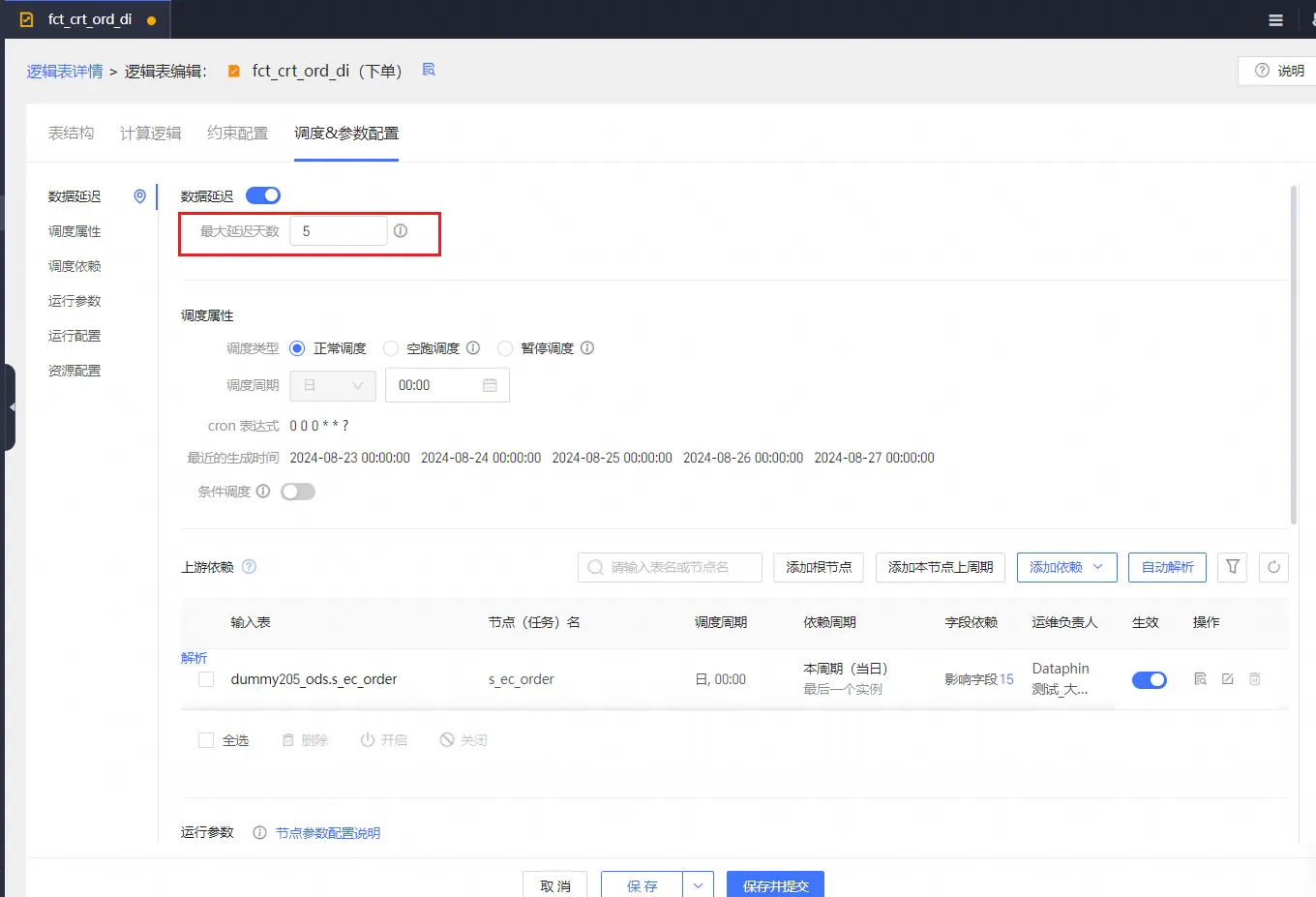Click the info icon beside 运行参数

pyautogui.click(x=259, y=833)
